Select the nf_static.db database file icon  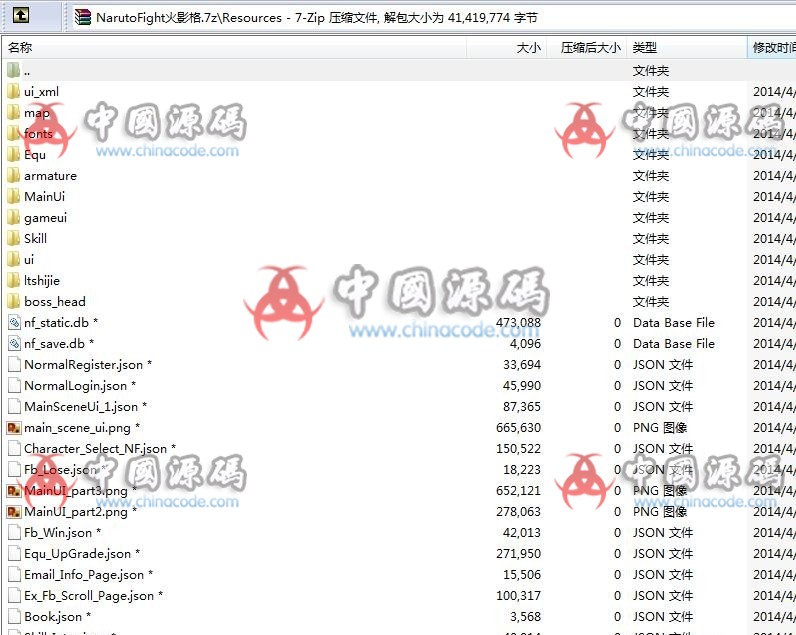click(x=13, y=323)
